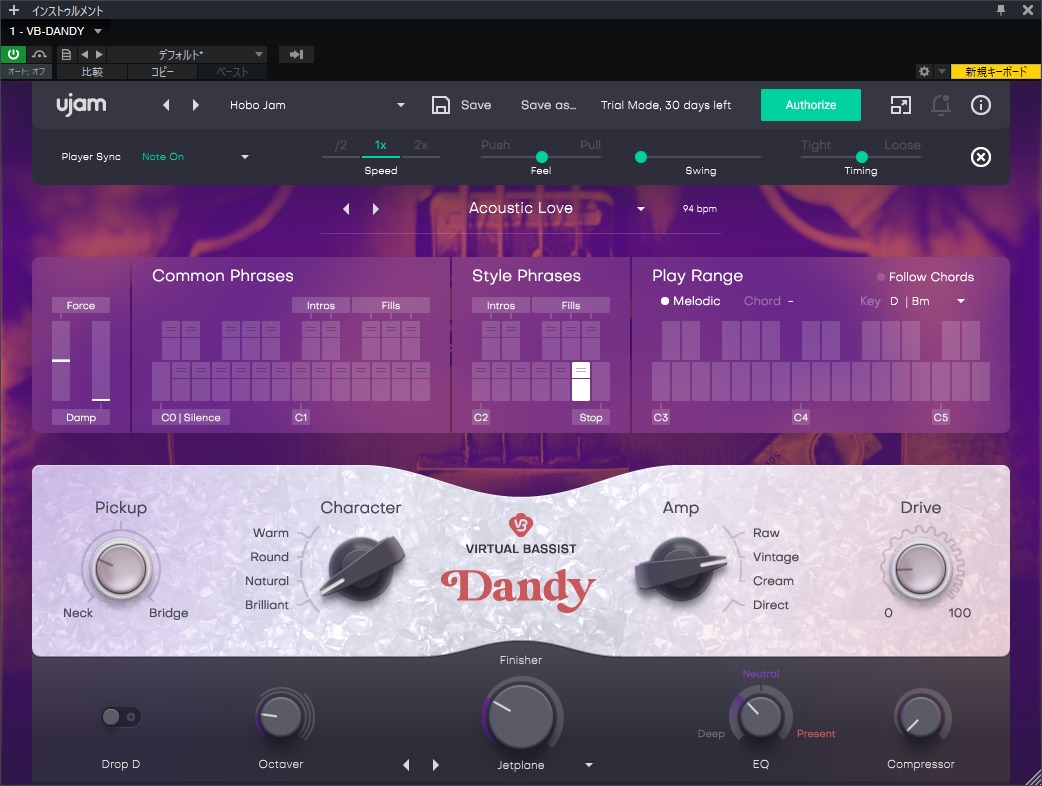
Task: Click the Drive knob
Action: point(920,569)
